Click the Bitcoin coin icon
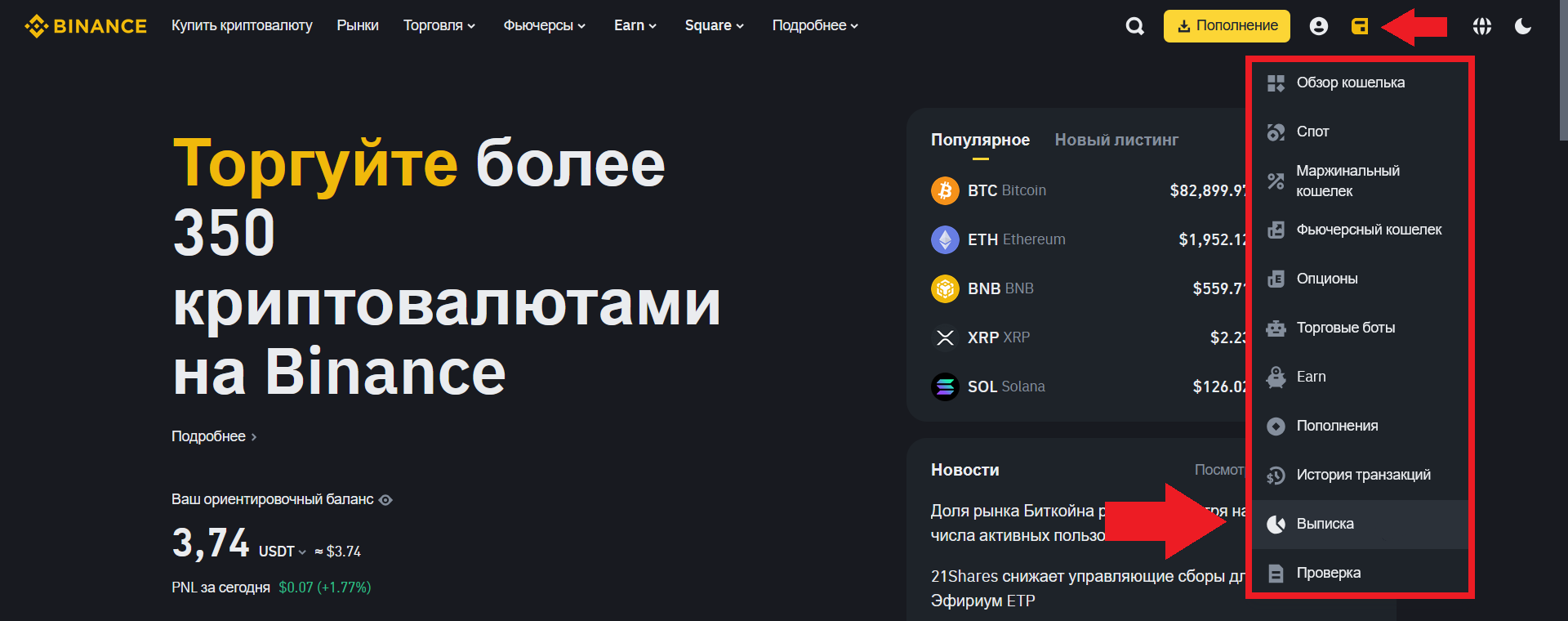 (x=945, y=190)
